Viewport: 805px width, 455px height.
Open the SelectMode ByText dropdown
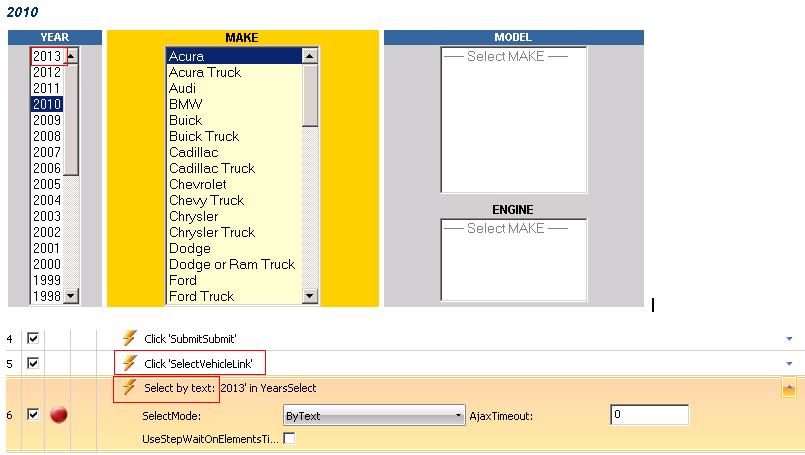[x=374, y=415]
